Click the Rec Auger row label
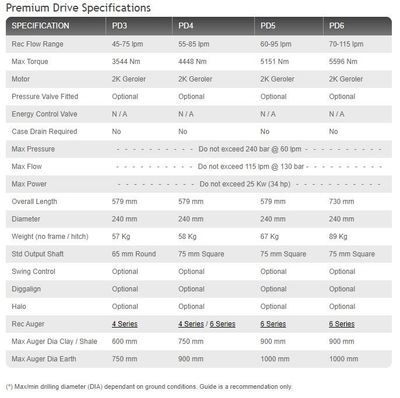Screen dimensions: 400x398 click(x=28, y=324)
